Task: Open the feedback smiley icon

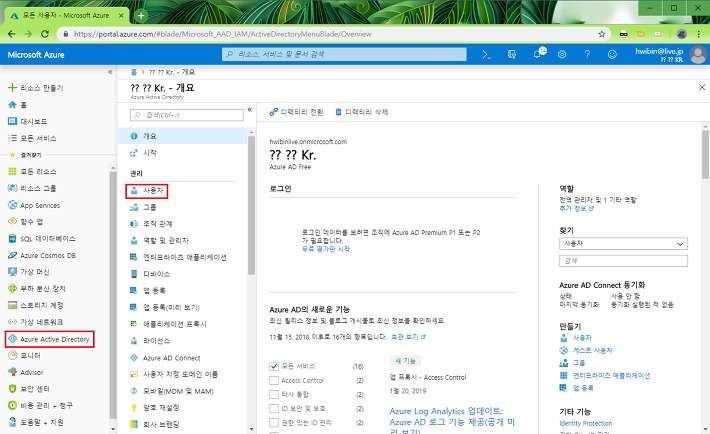Action: click(x=612, y=54)
